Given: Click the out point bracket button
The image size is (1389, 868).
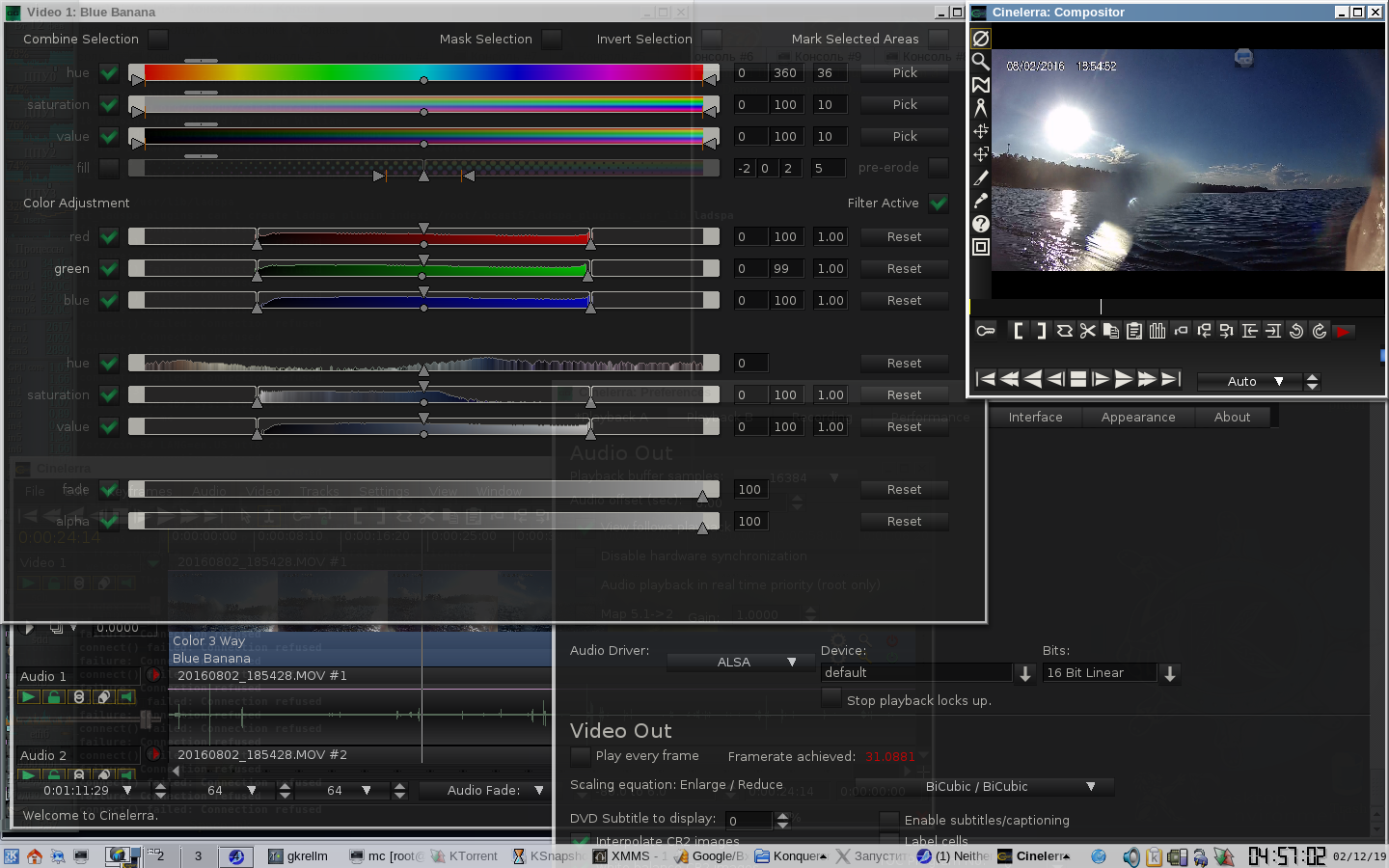Looking at the screenshot, I should click(1042, 331).
